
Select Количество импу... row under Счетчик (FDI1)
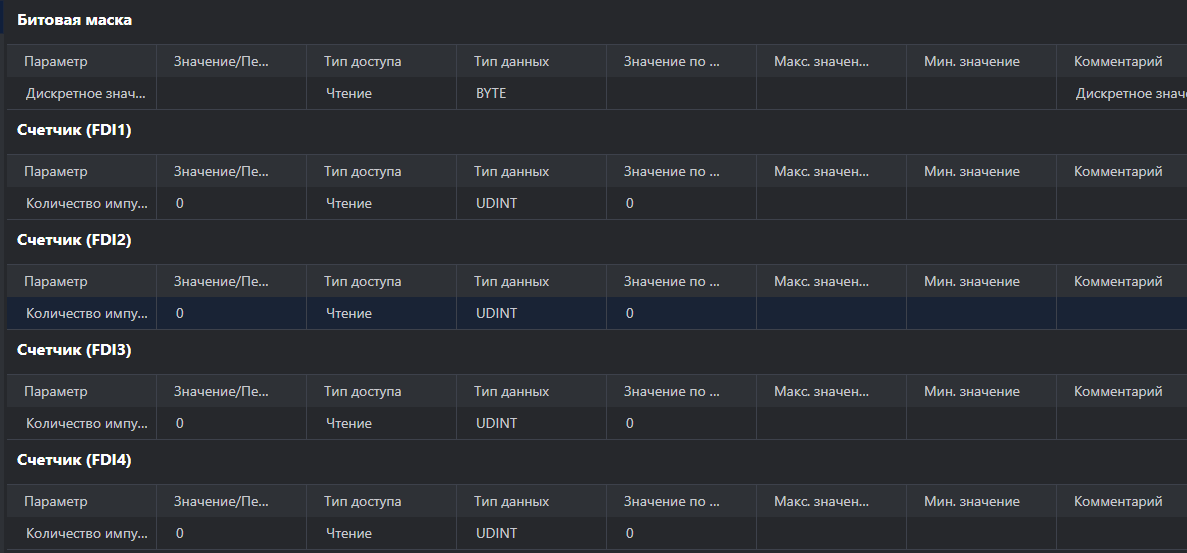click(x=597, y=203)
